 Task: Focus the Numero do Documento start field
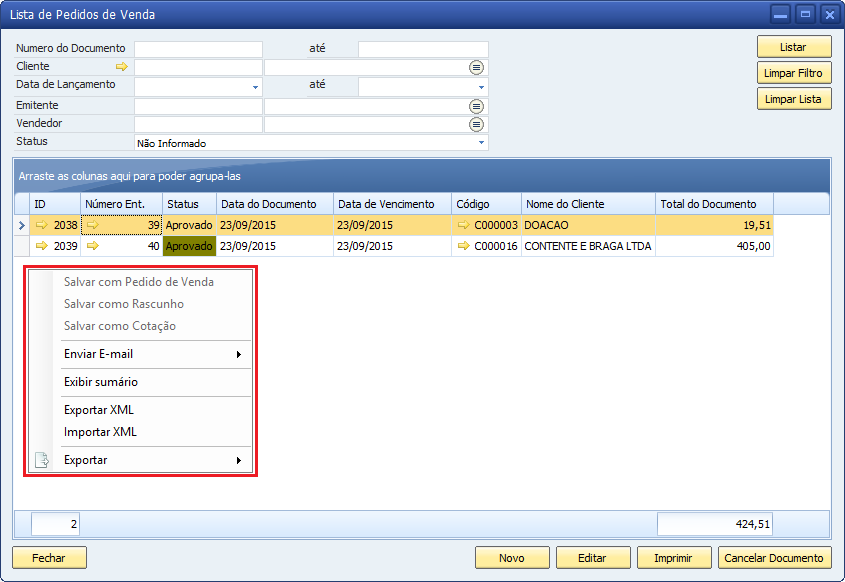(x=198, y=49)
